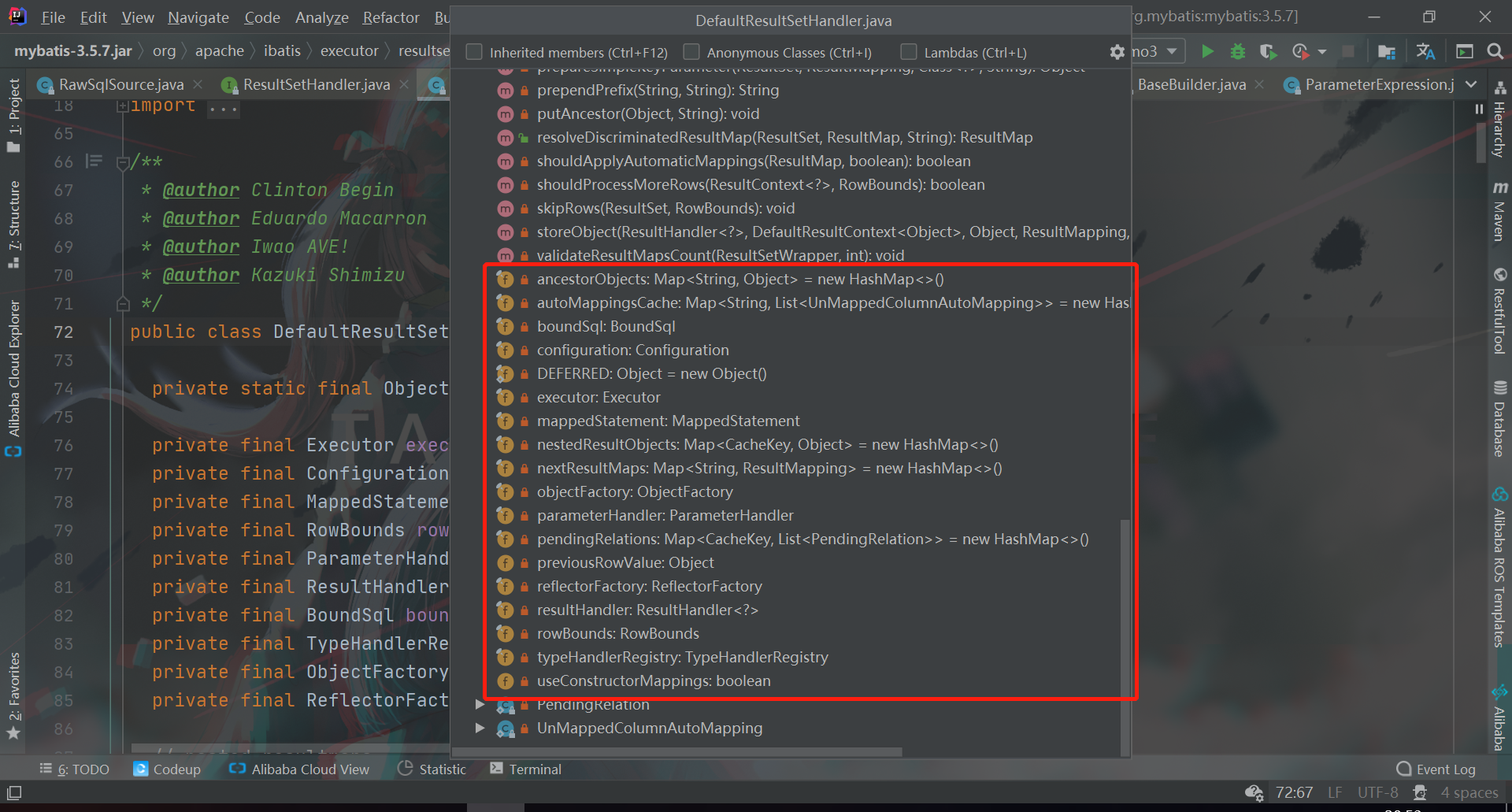
Task: Click UTF-8 encoding in status bar
Action: tap(1377, 792)
